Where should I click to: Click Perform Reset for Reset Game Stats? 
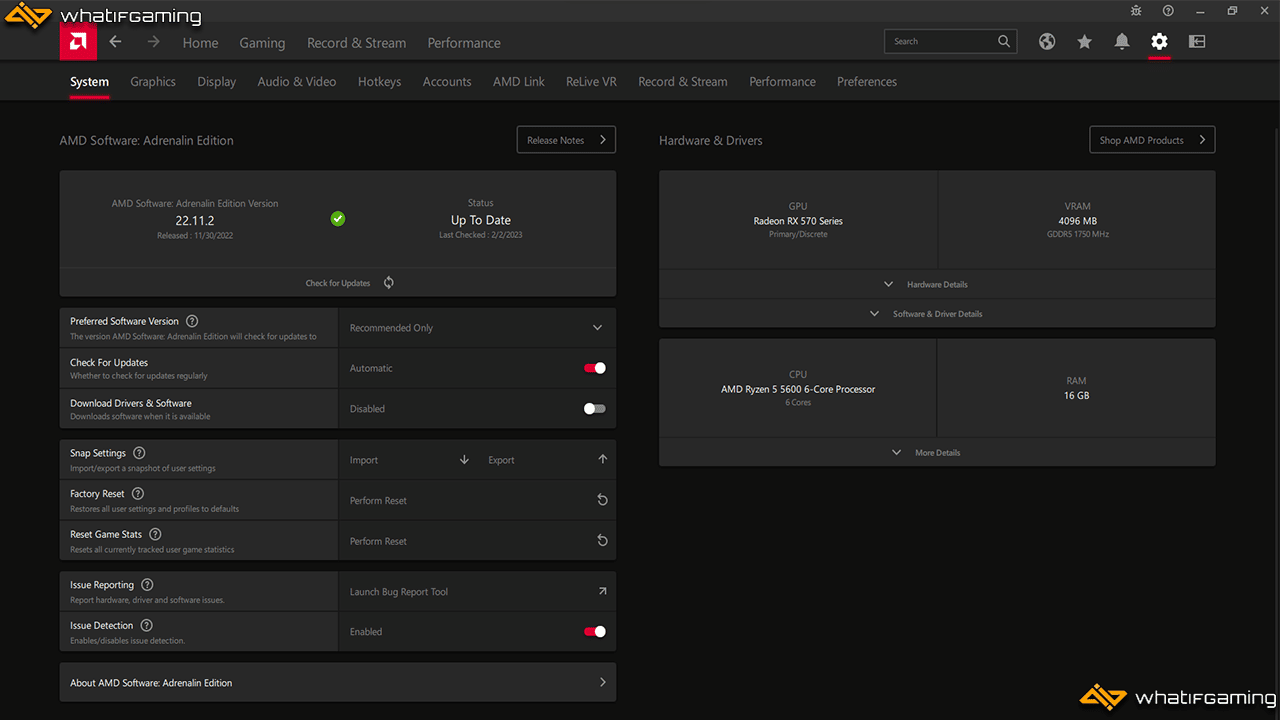point(378,541)
